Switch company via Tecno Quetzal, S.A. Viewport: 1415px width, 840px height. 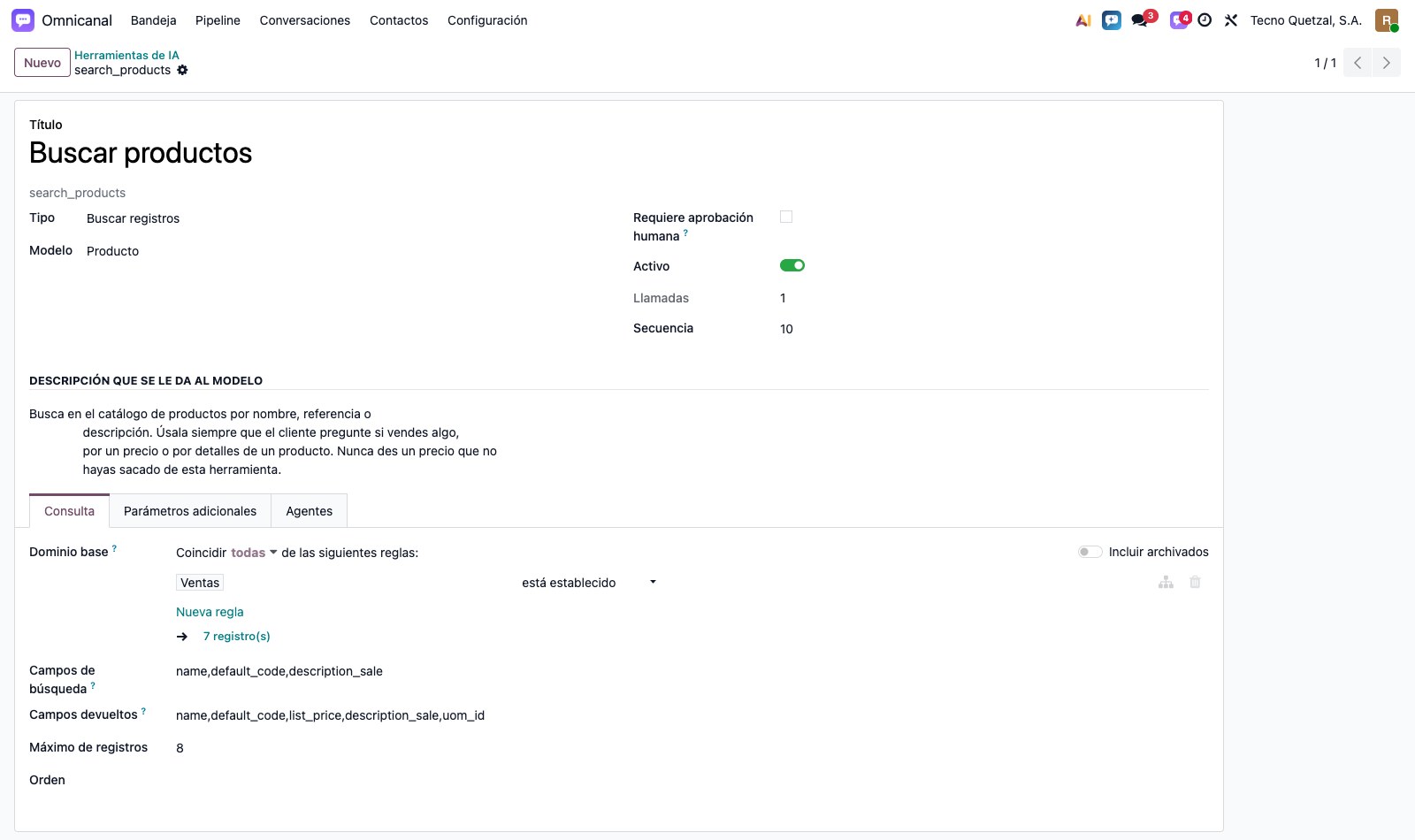[1305, 20]
